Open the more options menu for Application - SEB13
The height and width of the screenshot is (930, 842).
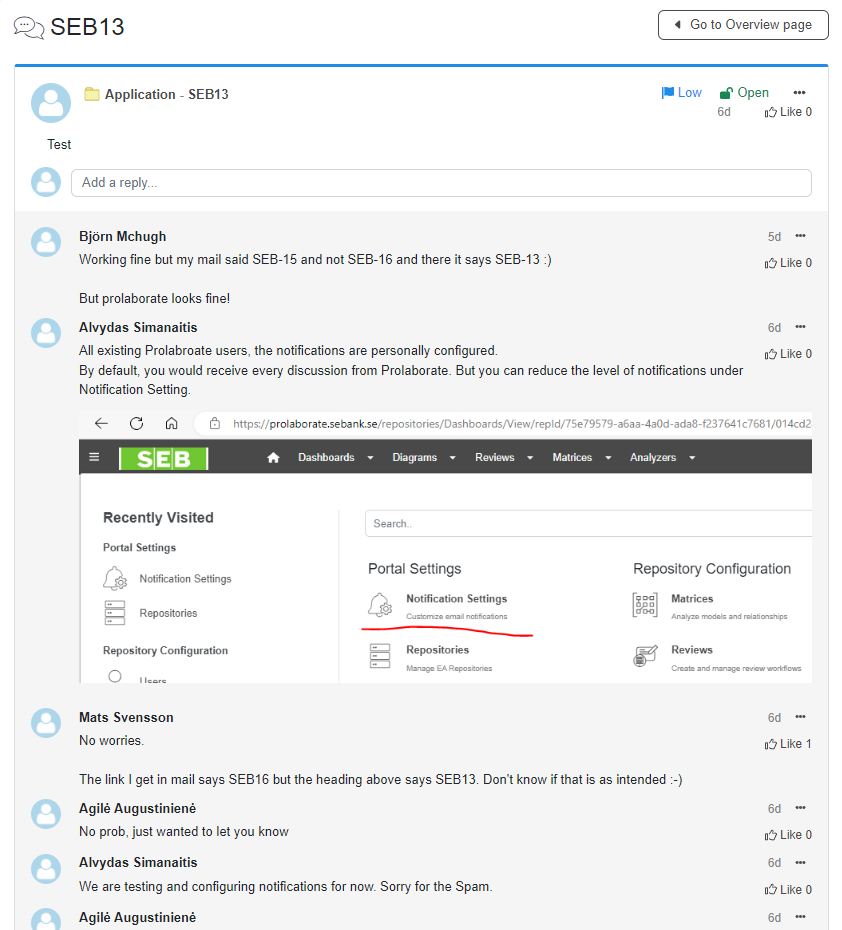coord(799,93)
